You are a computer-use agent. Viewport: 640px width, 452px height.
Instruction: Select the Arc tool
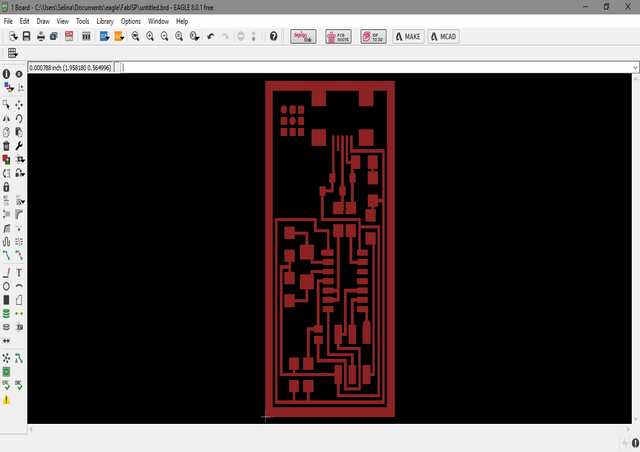[19, 286]
